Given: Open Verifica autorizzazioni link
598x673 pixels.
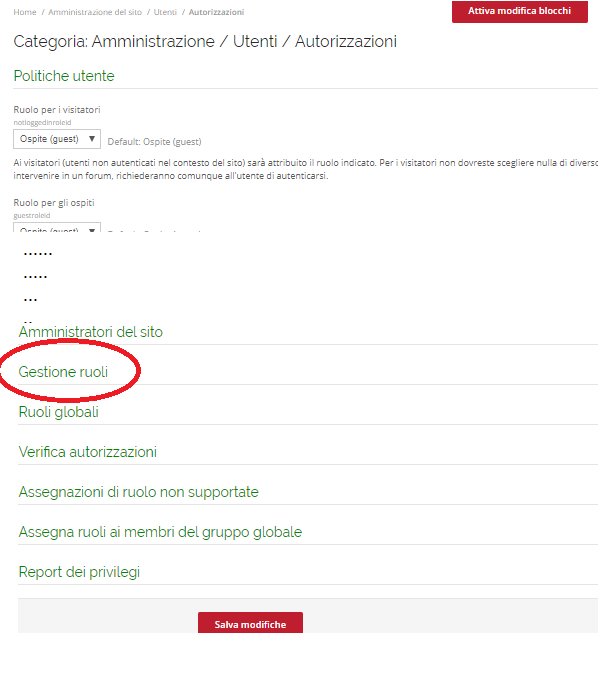Looking at the screenshot, I should [x=88, y=452].
